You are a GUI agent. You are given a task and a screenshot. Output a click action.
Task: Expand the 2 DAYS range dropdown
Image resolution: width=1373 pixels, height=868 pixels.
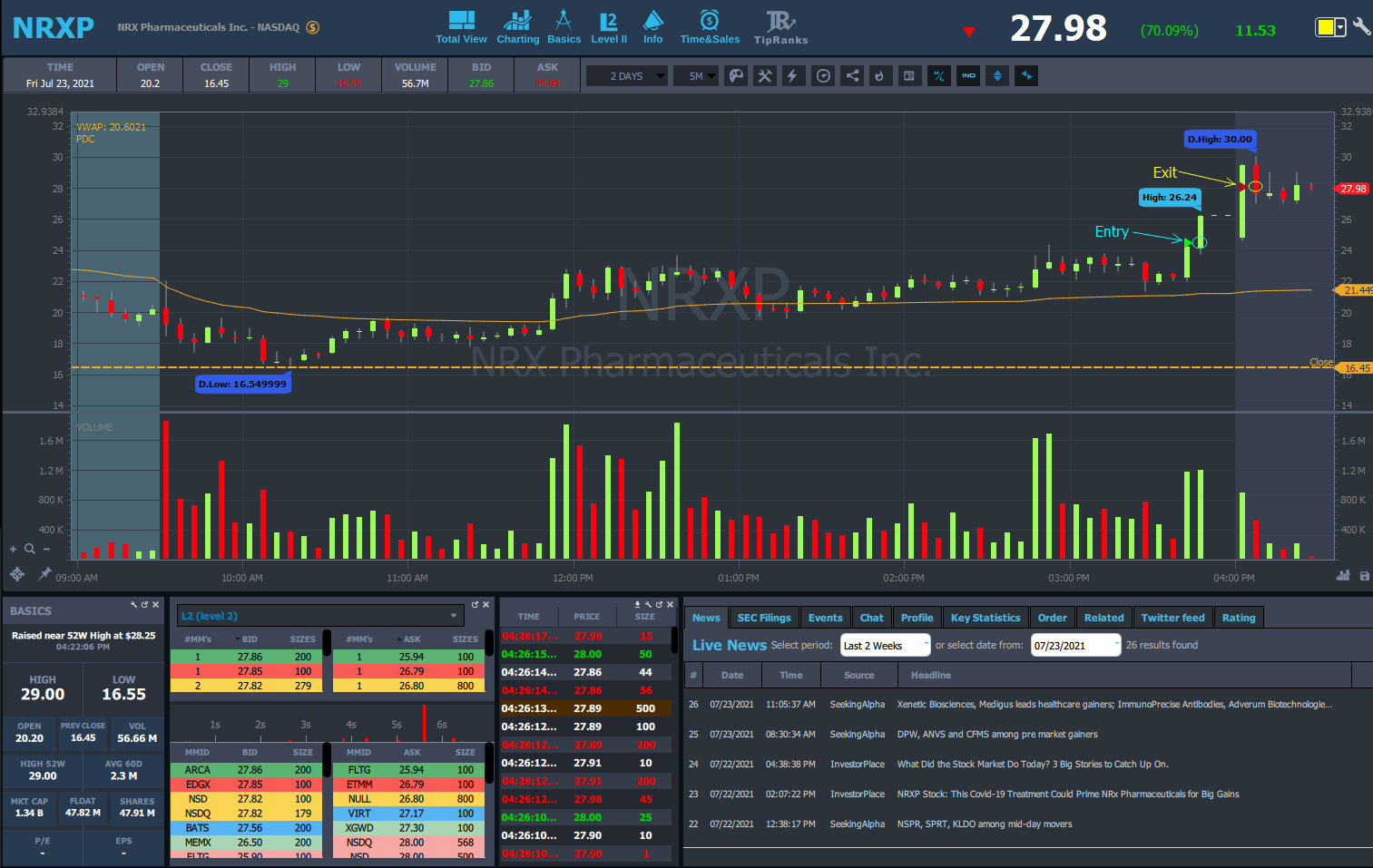click(627, 76)
